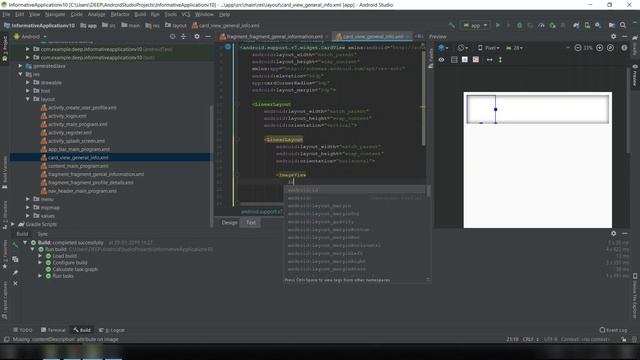This screenshot has width=640, height=360.
Task: Run the app with green play button
Action: 498,25
